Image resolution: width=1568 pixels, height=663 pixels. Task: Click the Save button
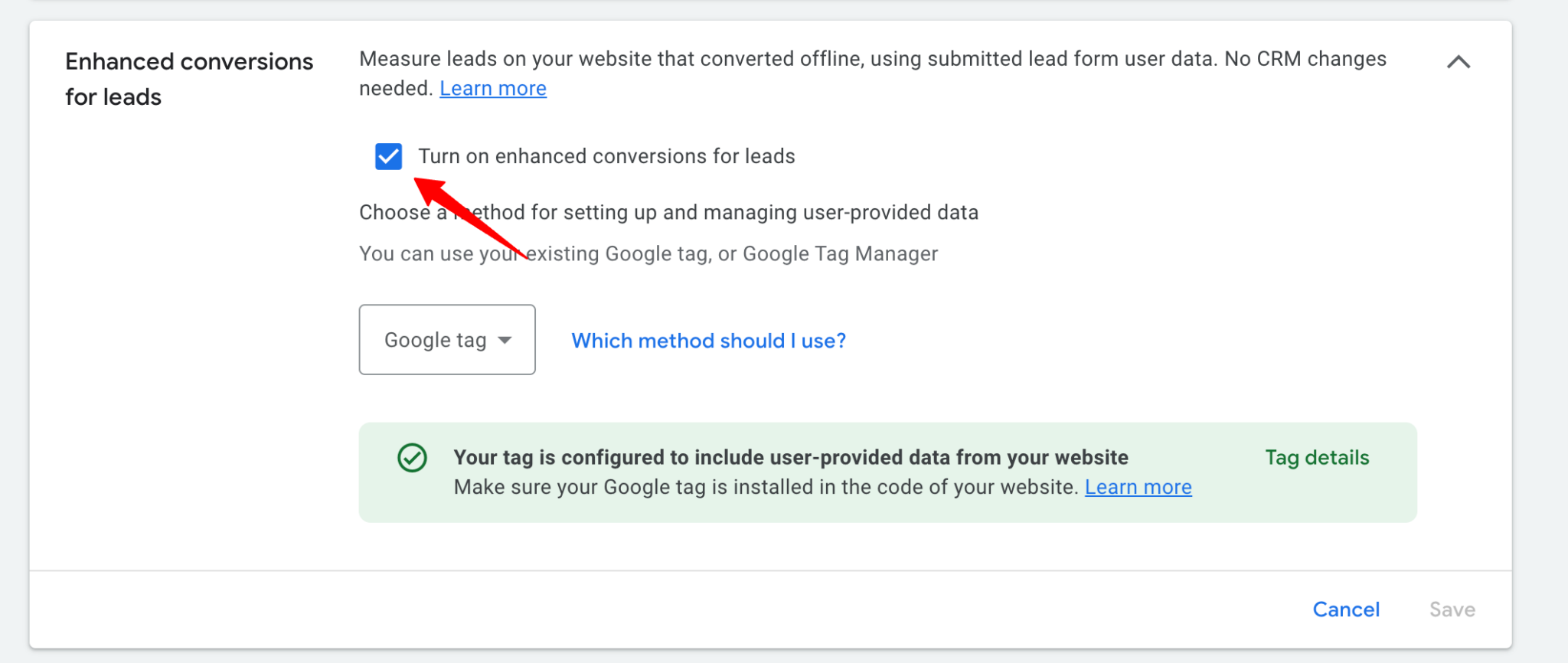tap(1452, 609)
